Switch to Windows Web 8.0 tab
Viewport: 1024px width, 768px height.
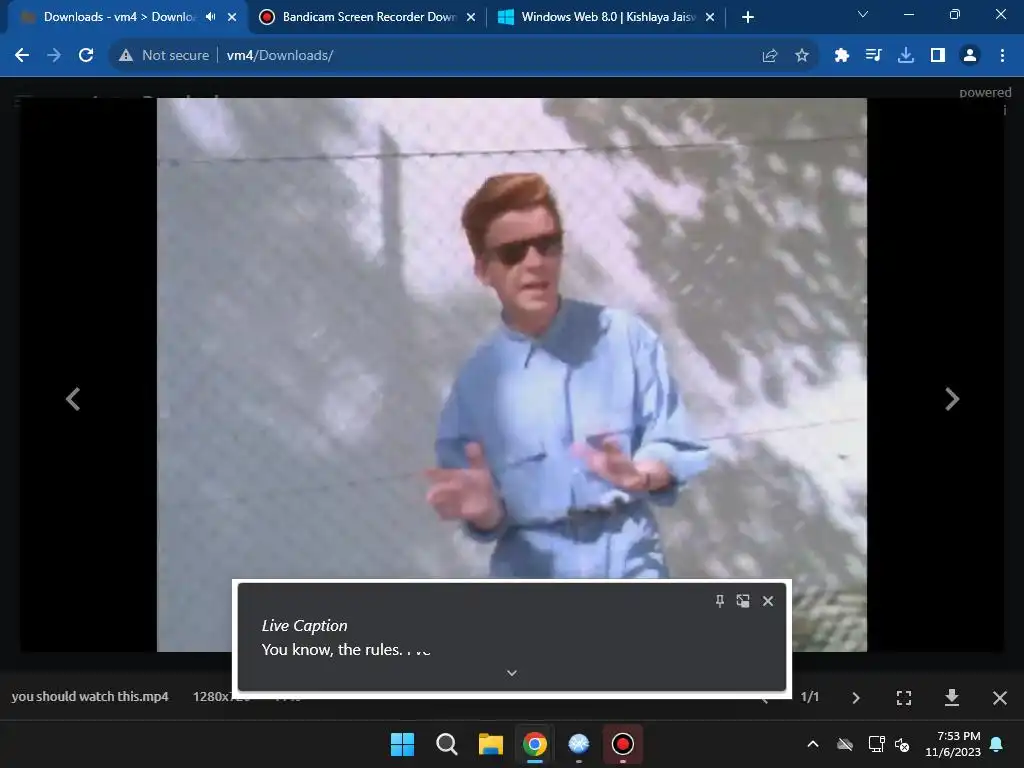(607, 17)
